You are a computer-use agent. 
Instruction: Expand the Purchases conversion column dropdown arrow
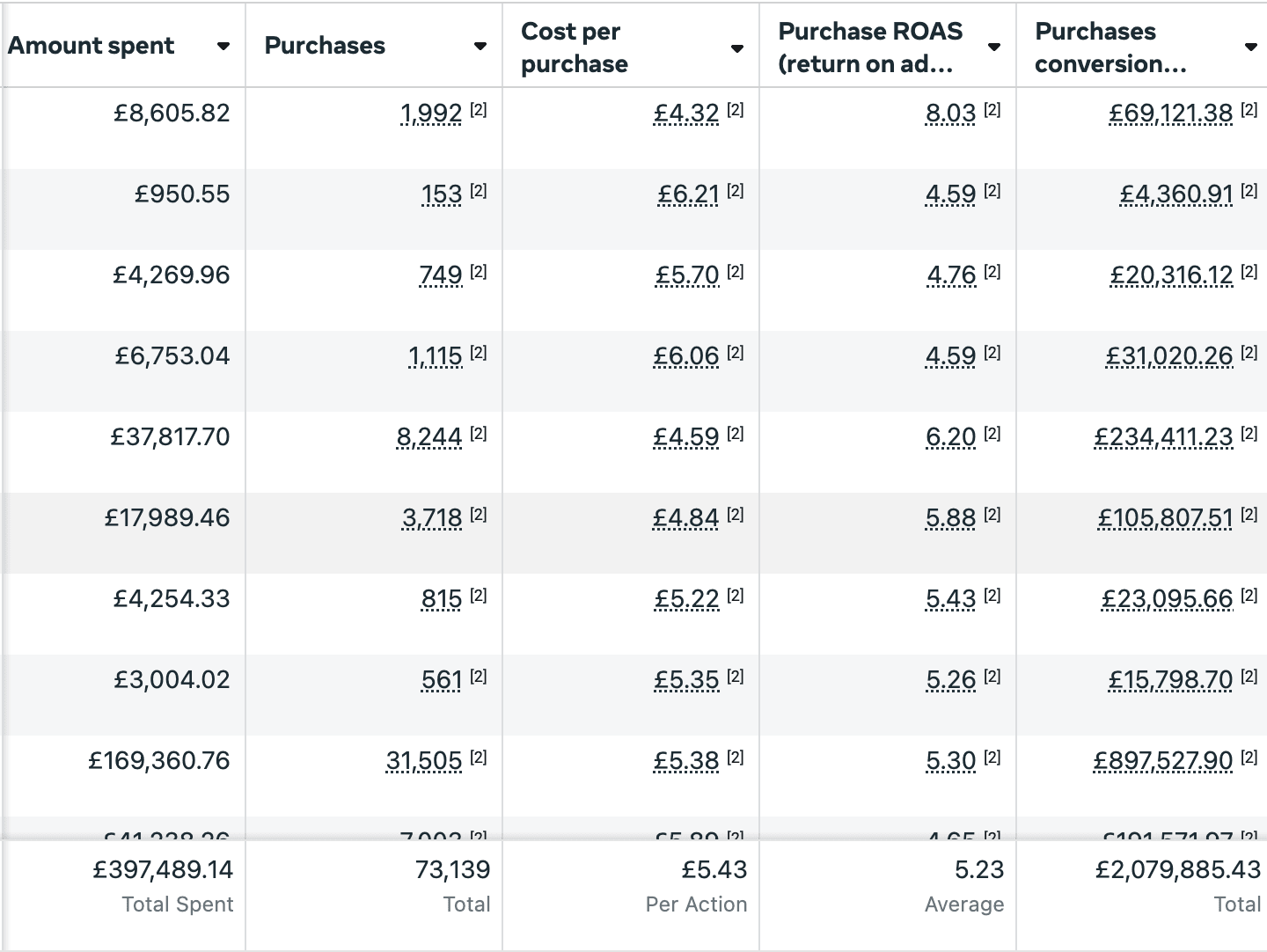(x=1250, y=48)
